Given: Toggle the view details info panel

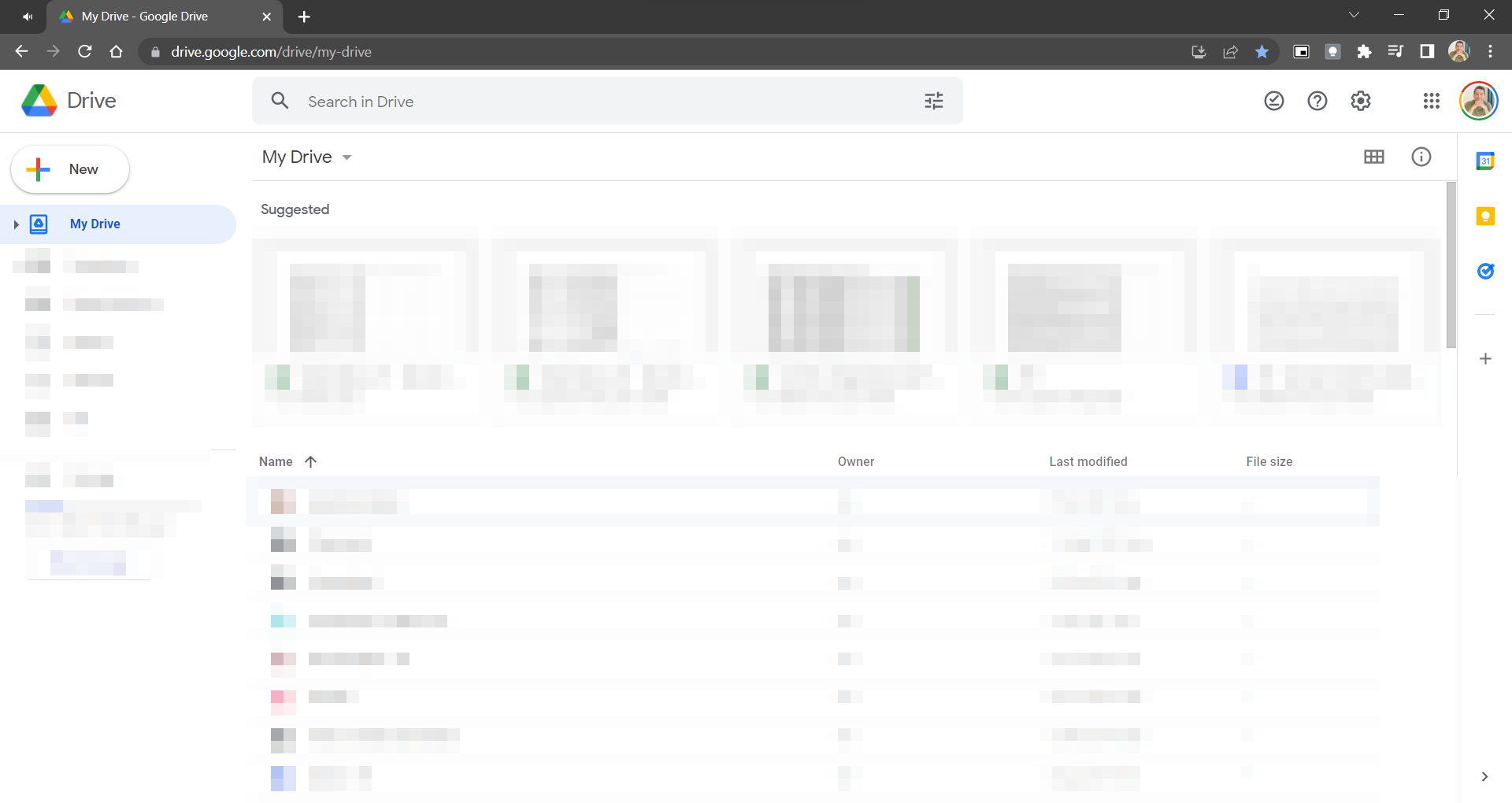Looking at the screenshot, I should click(1421, 157).
